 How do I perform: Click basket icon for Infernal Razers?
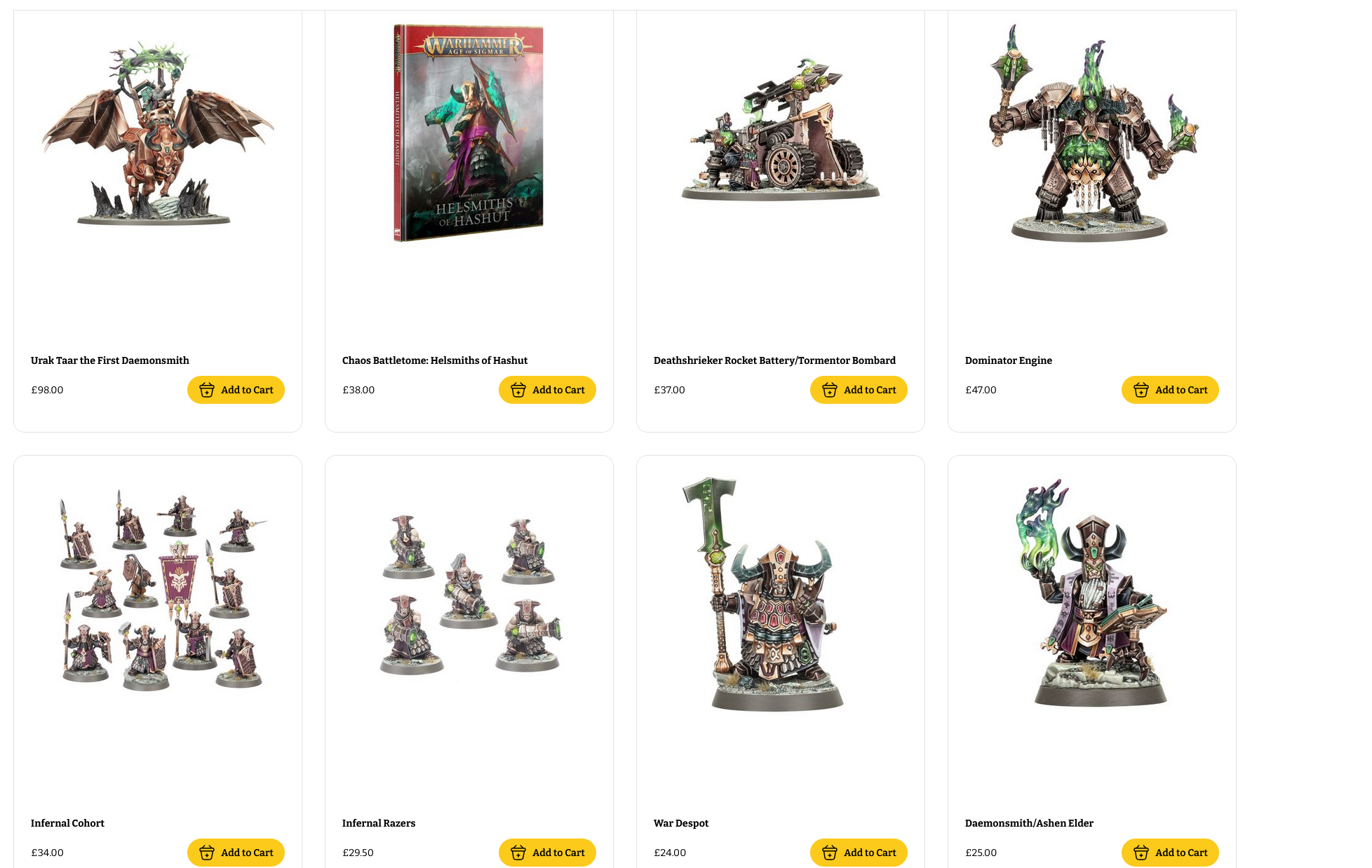(x=518, y=853)
